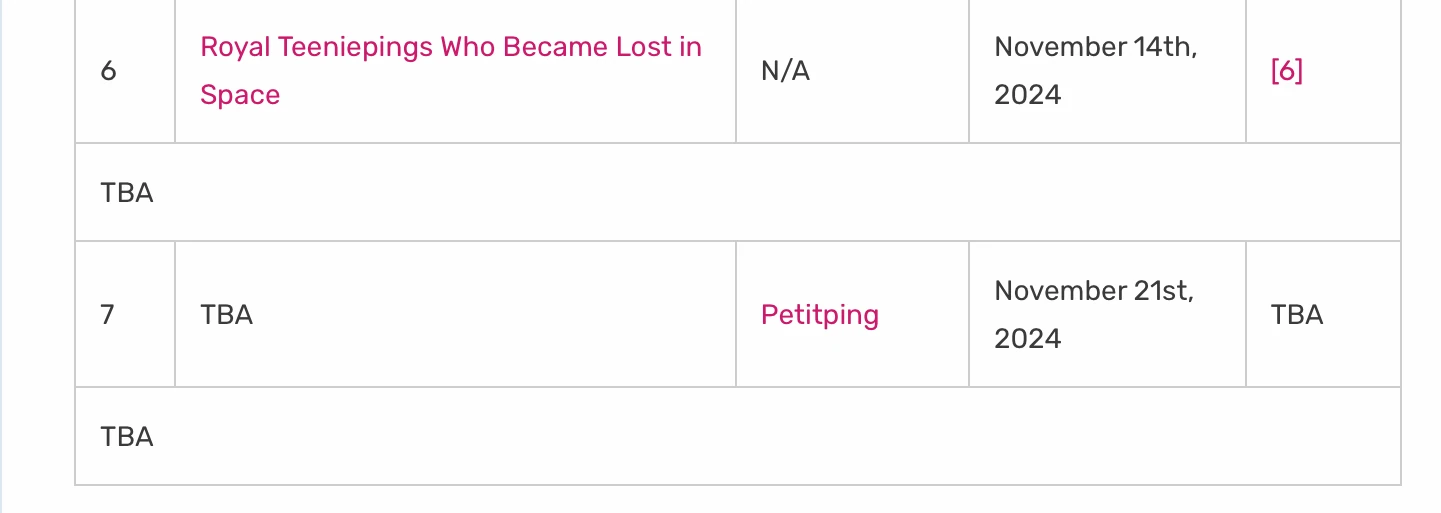Image resolution: width=1441 pixels, height=513 pixels.
Task: Click '2024' under November 21st
Action: pyautogui.click(x=1027, y=339)
